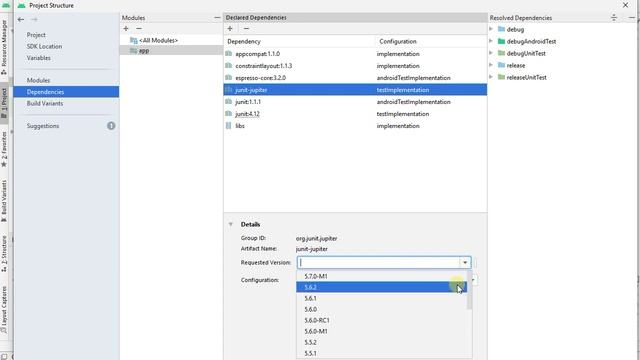Select Dependencies in the sidebar

pyautogui.click(x=66, y=92)
